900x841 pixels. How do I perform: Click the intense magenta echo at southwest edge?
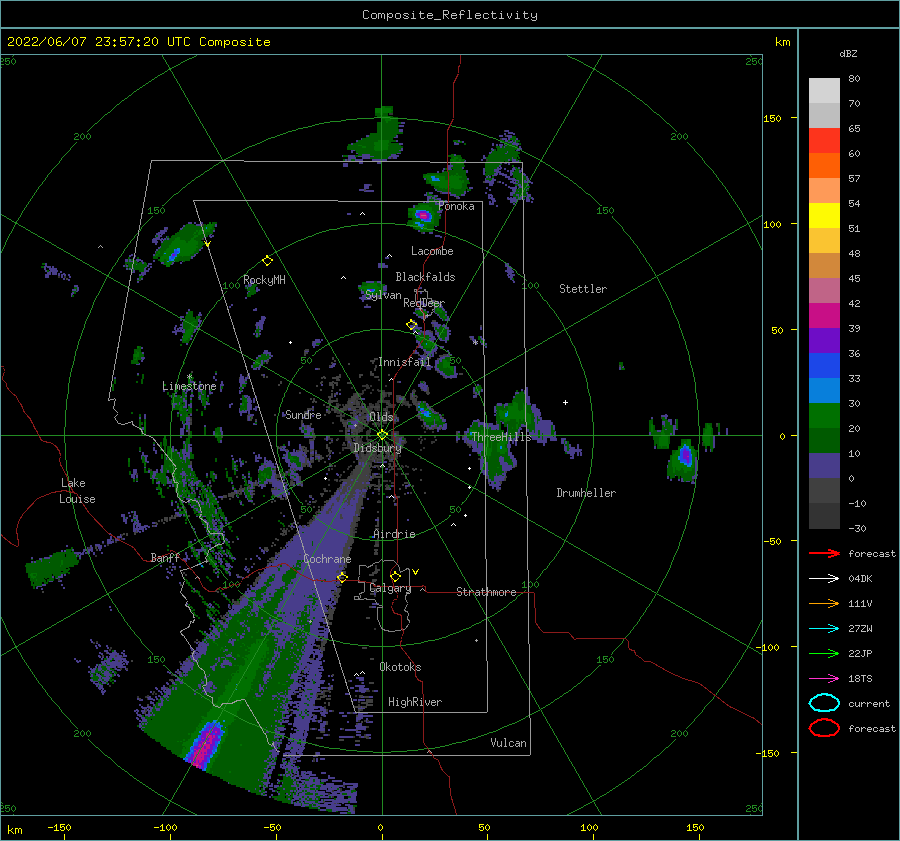[x=205, y=745]
